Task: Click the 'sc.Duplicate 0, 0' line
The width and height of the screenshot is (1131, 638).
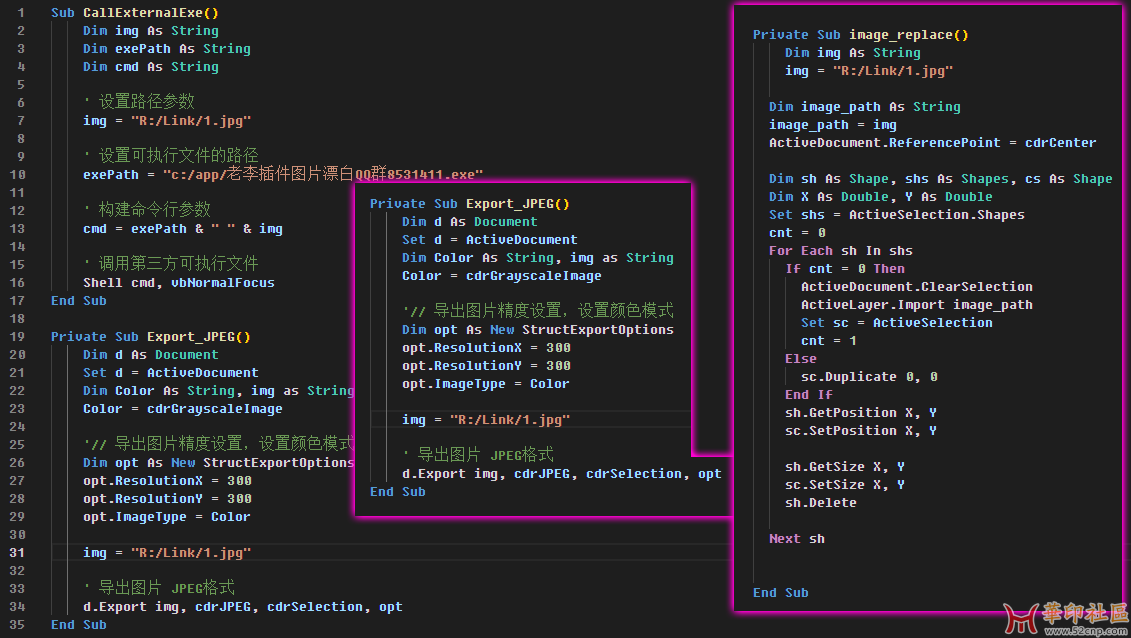Action: pyautogui.click(x=869, y=377)
